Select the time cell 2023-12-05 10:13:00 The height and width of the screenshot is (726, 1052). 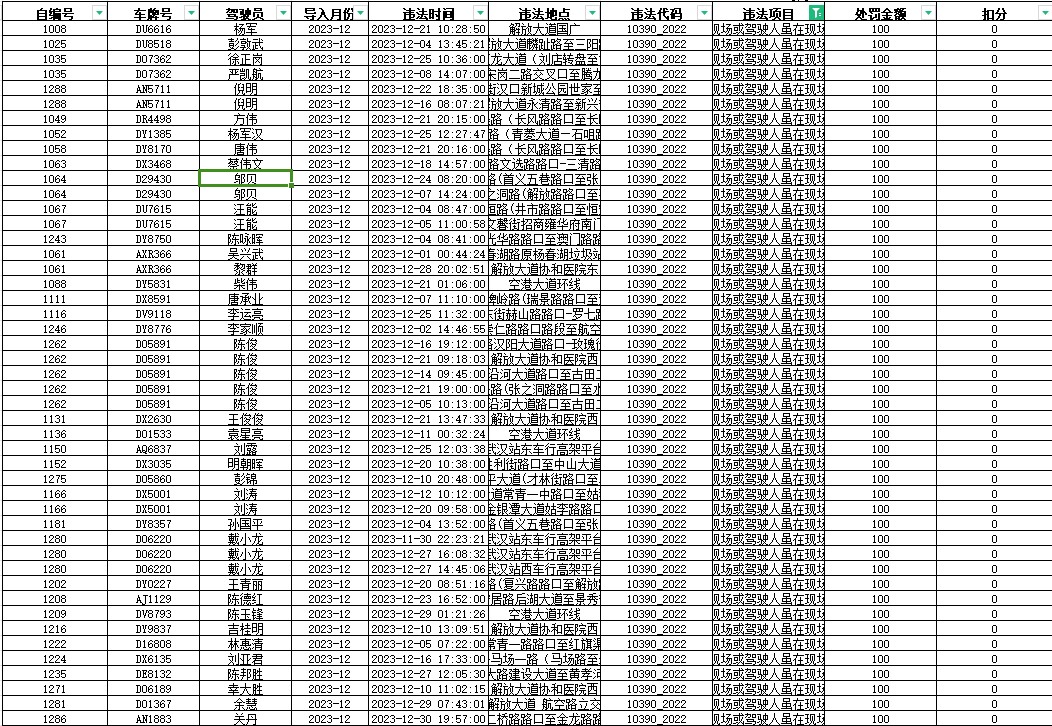click(428, 404)
